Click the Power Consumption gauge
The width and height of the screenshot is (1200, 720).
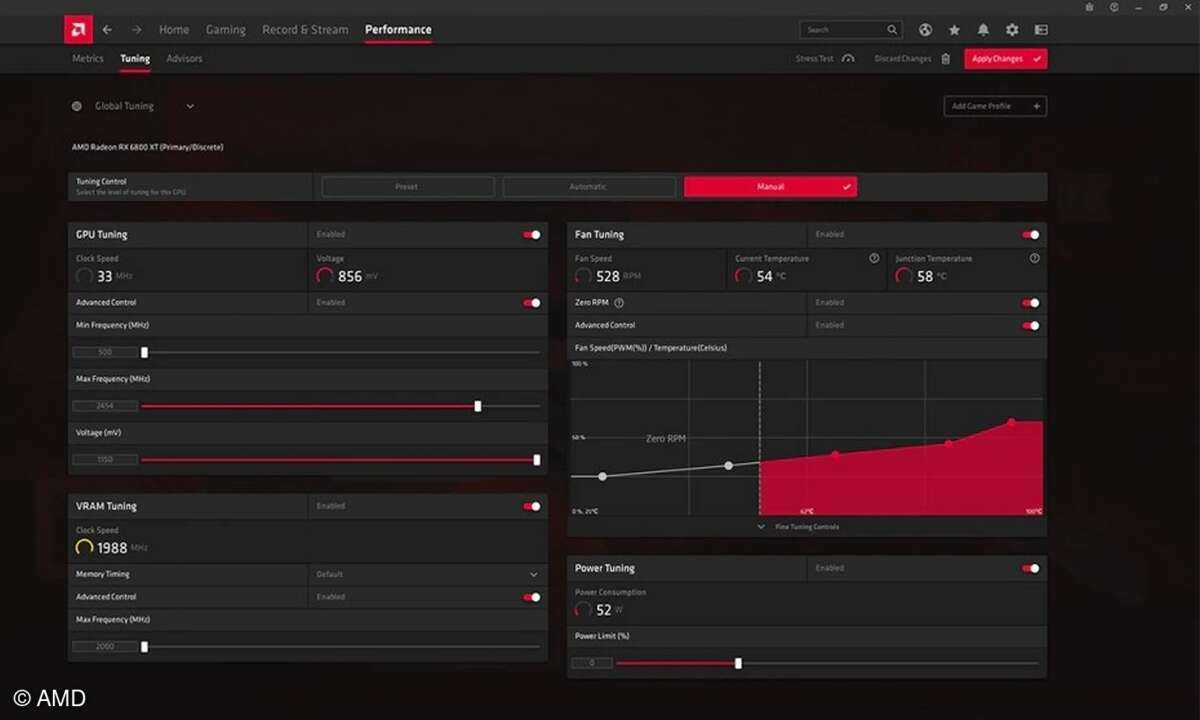pos(584,610)
